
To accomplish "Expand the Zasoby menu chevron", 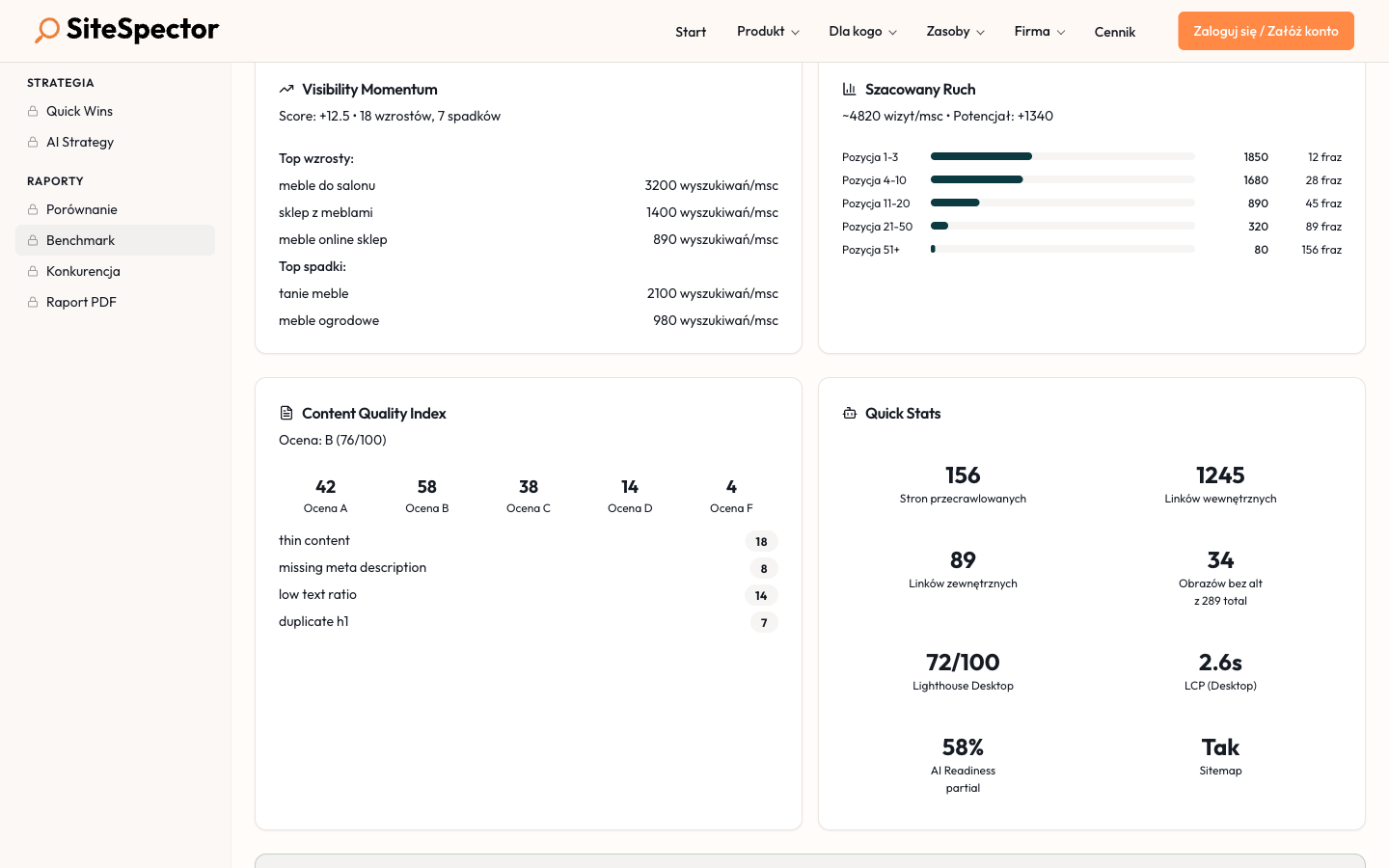I will pos(980,32).
